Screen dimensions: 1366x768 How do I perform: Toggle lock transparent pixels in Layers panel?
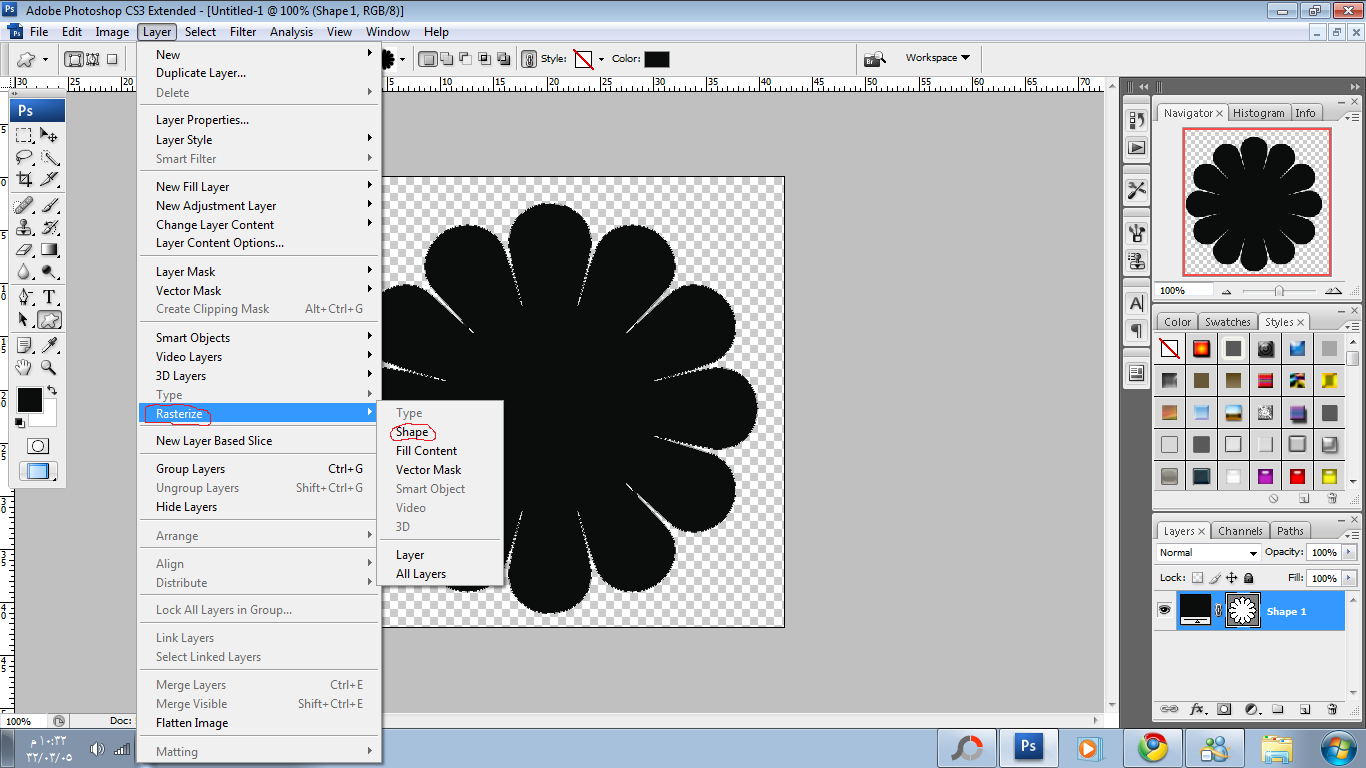(1197, 578)
